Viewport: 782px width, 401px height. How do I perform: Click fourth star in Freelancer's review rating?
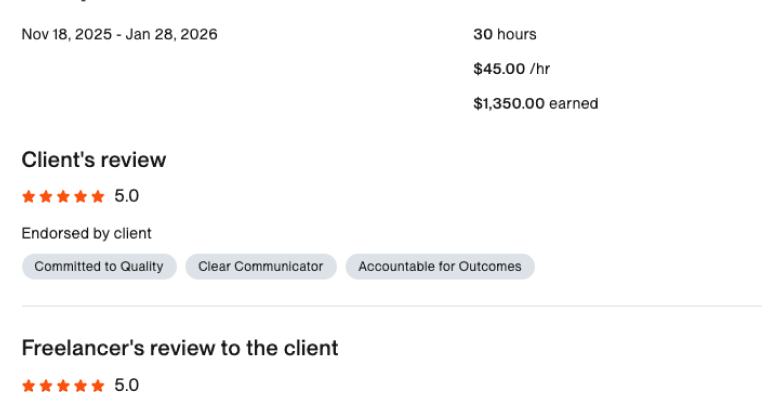[x=81, y=386]
